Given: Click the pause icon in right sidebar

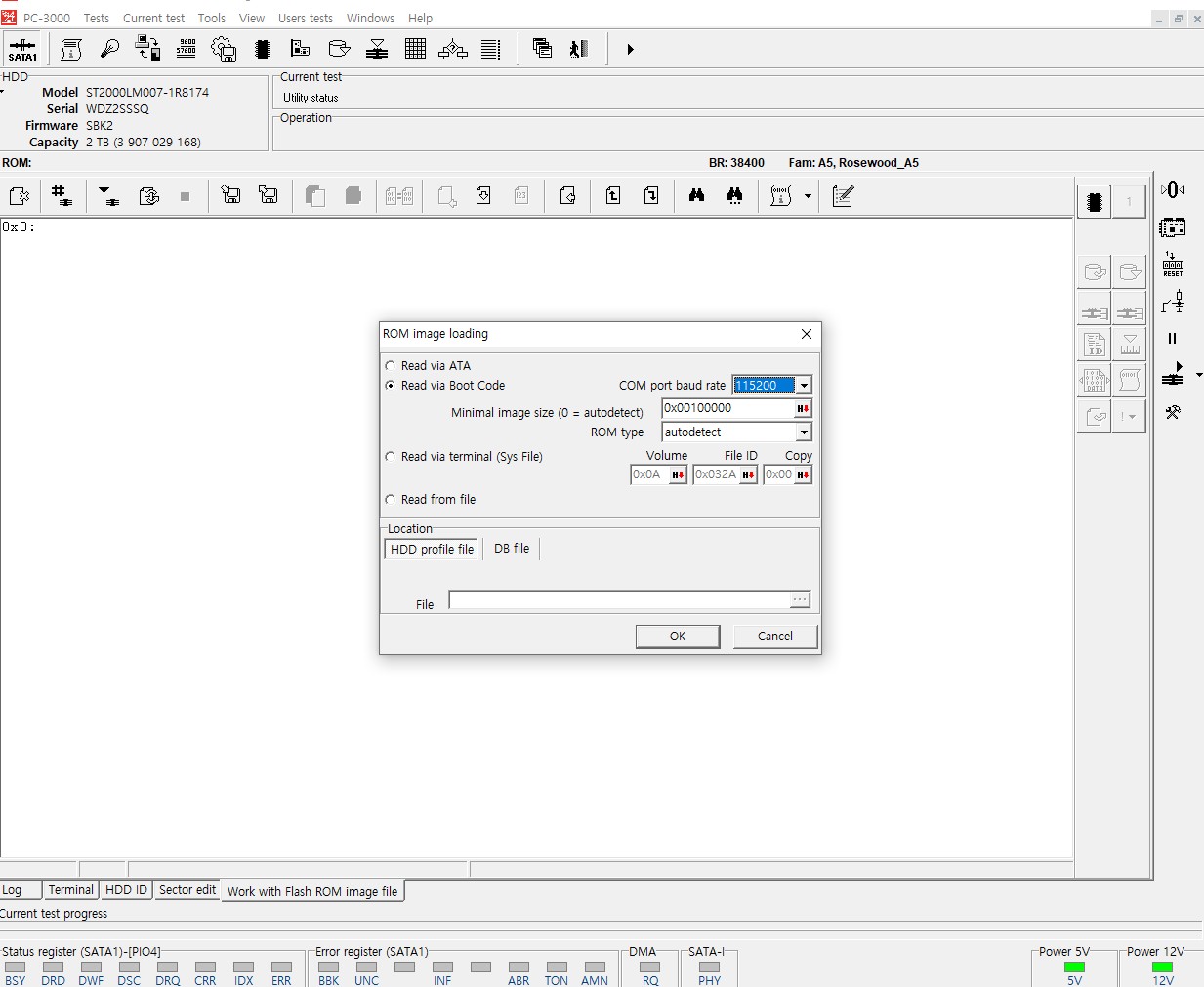Looking at the screenshot, I should click(1173, 339).
